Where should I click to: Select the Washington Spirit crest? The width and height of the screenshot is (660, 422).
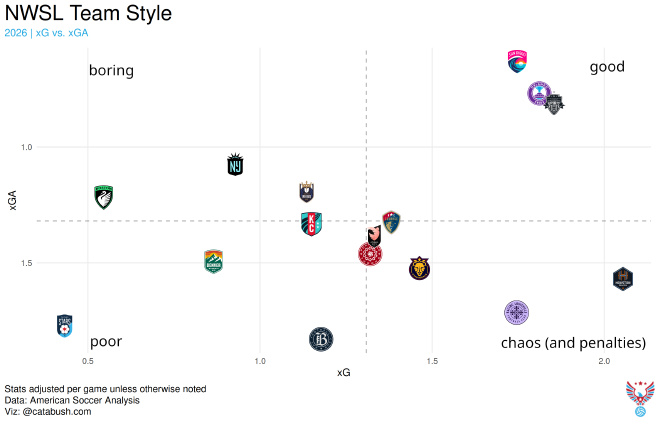554,103
